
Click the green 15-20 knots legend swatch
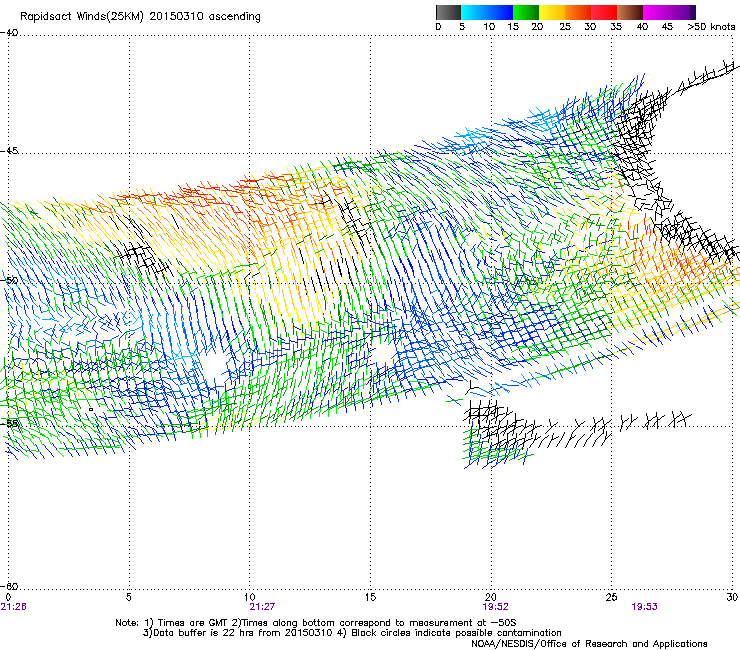coord(526,12)
